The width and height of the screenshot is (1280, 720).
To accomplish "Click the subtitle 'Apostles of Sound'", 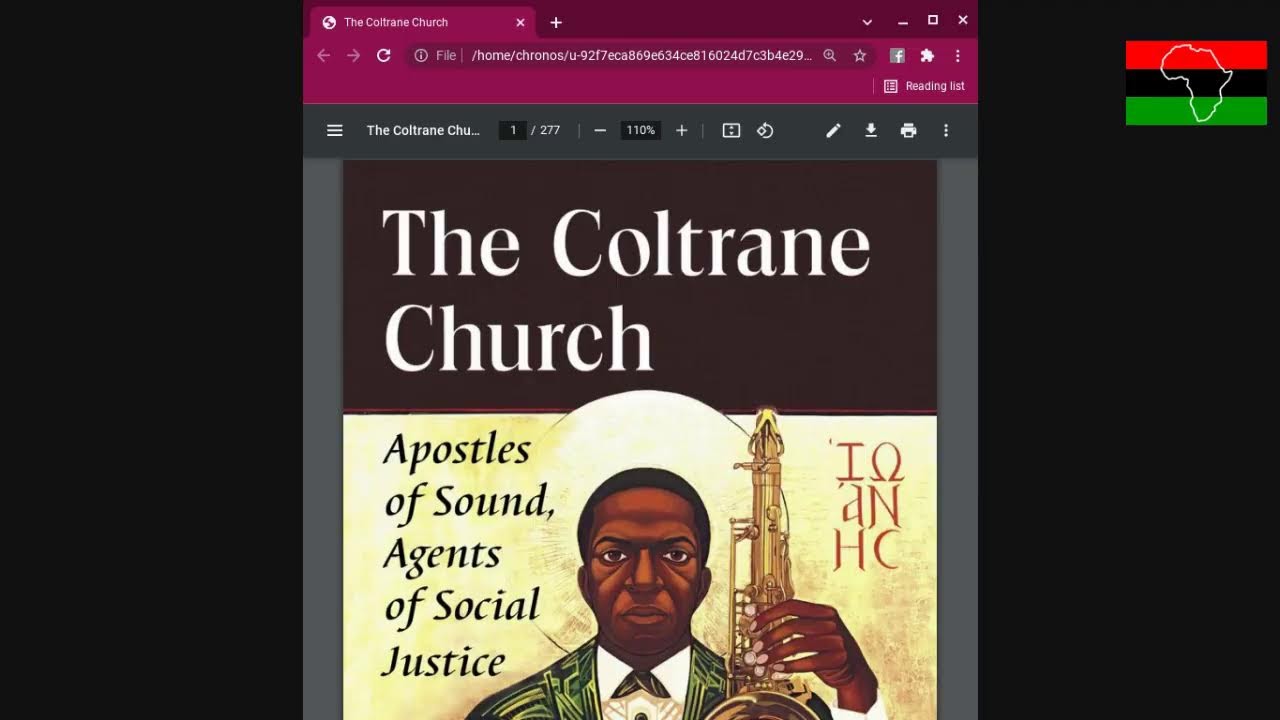I will click(468, 475).
